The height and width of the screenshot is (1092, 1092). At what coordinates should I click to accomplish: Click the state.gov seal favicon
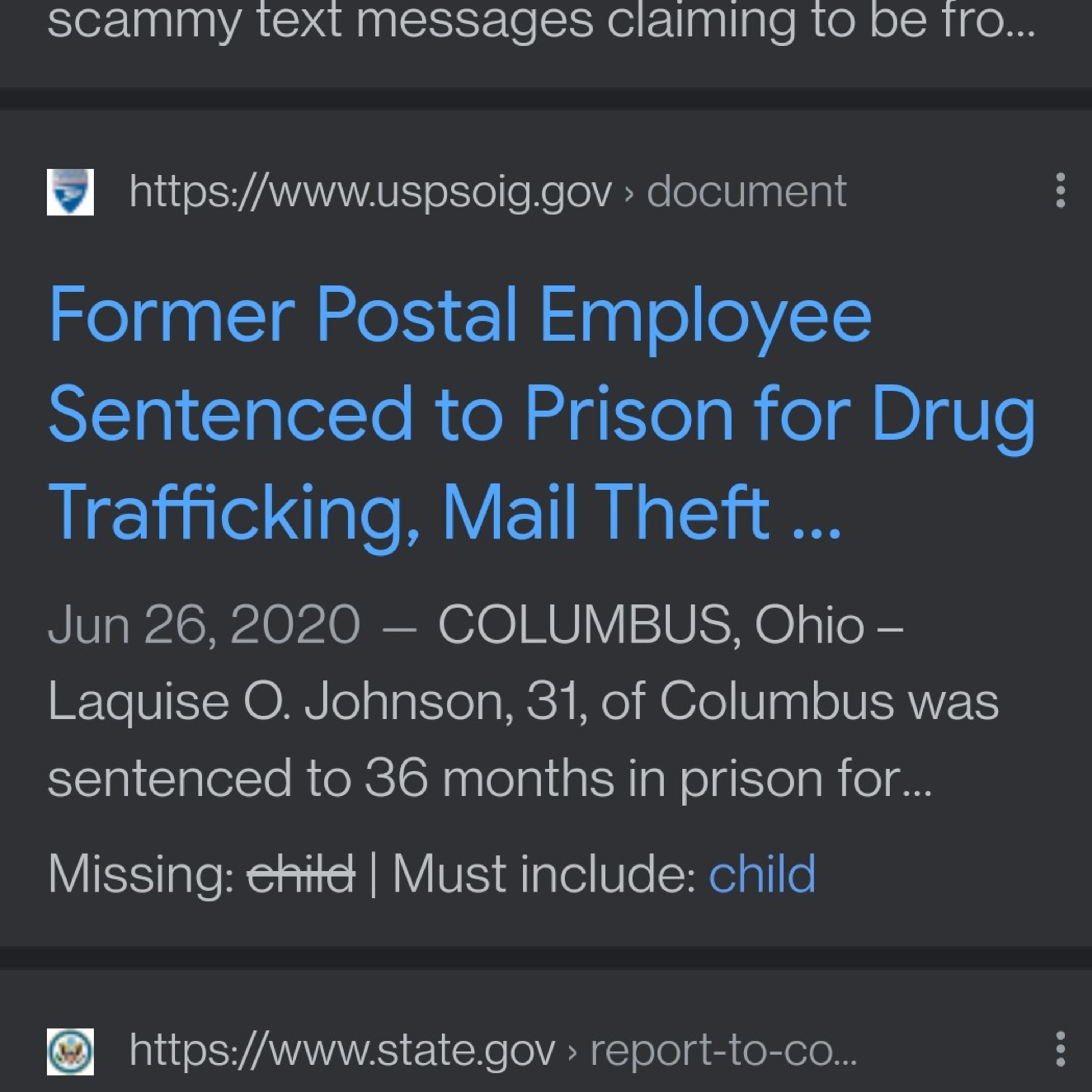[70, 1051]
